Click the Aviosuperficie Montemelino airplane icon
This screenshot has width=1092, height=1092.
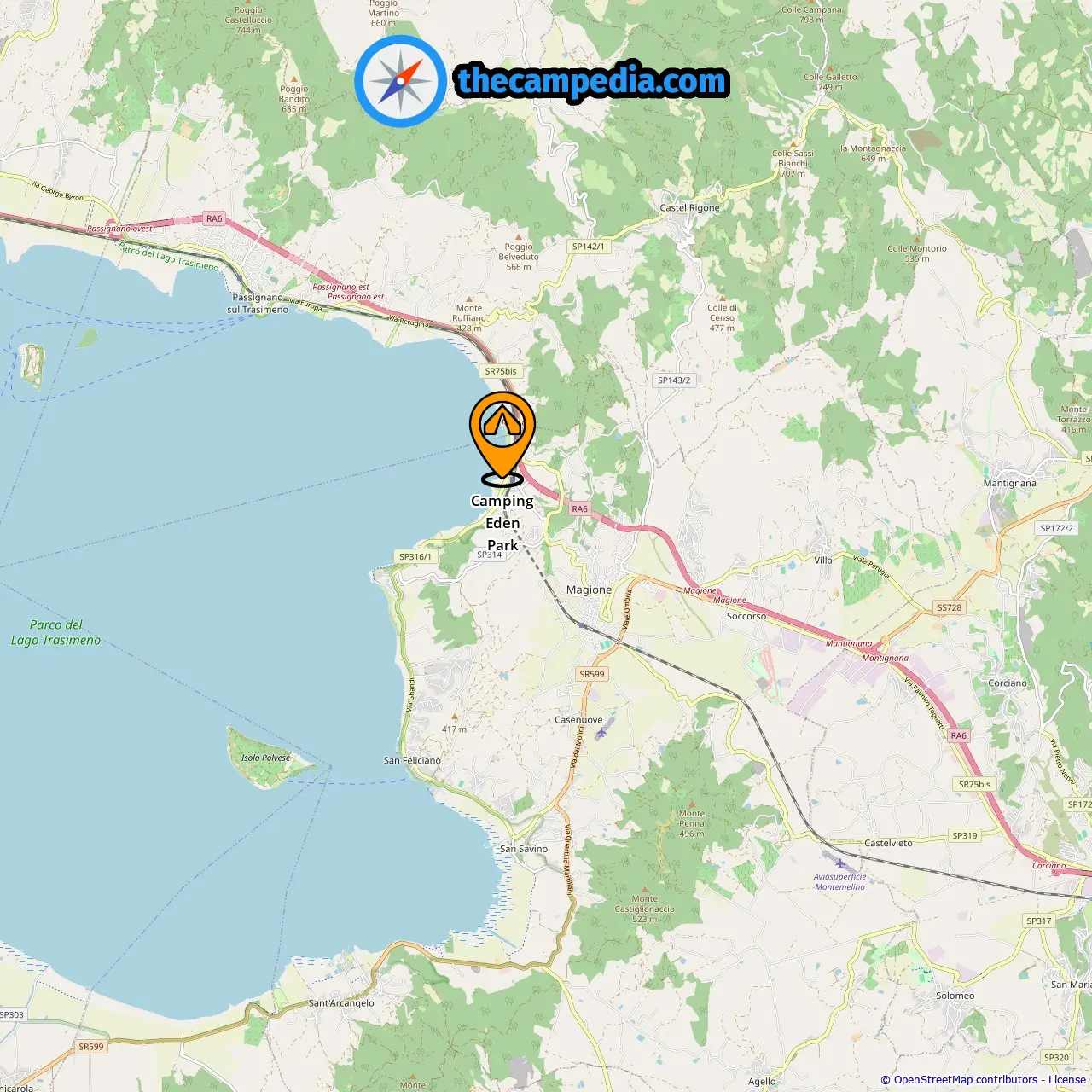[x=840, y=863]
